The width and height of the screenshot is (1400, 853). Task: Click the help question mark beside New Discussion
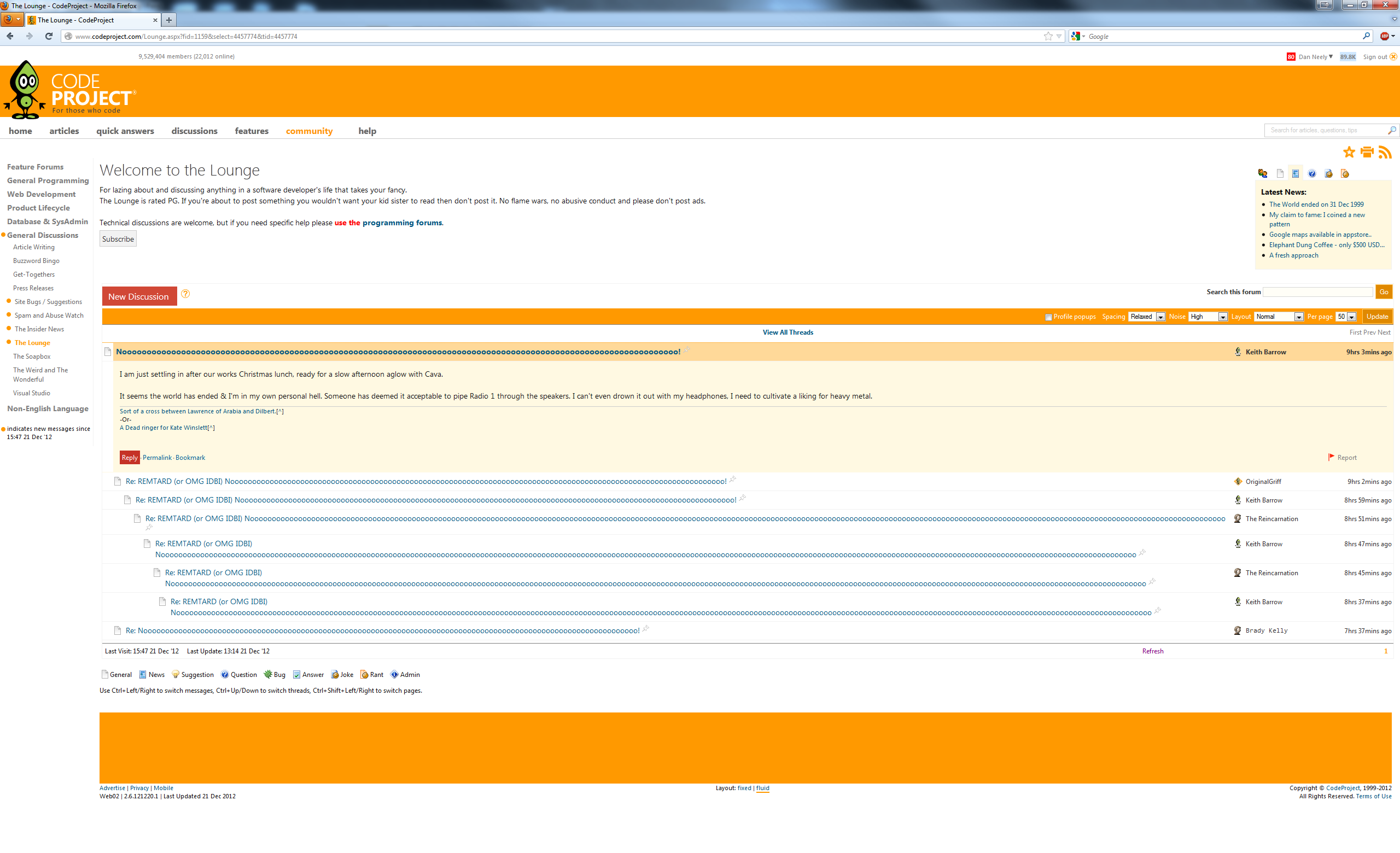(x=185, y=294)
